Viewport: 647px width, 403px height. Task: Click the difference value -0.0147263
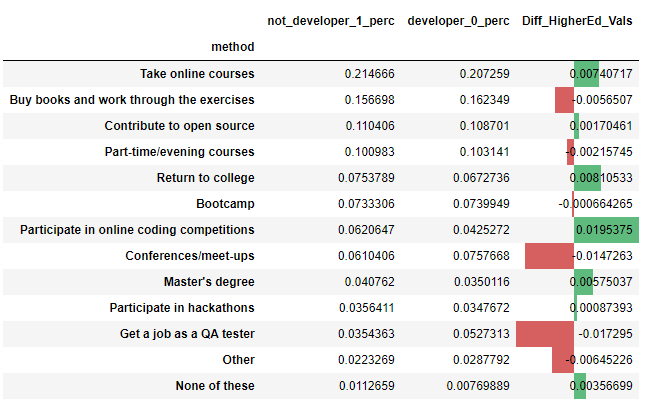click(x=602, y=255)
